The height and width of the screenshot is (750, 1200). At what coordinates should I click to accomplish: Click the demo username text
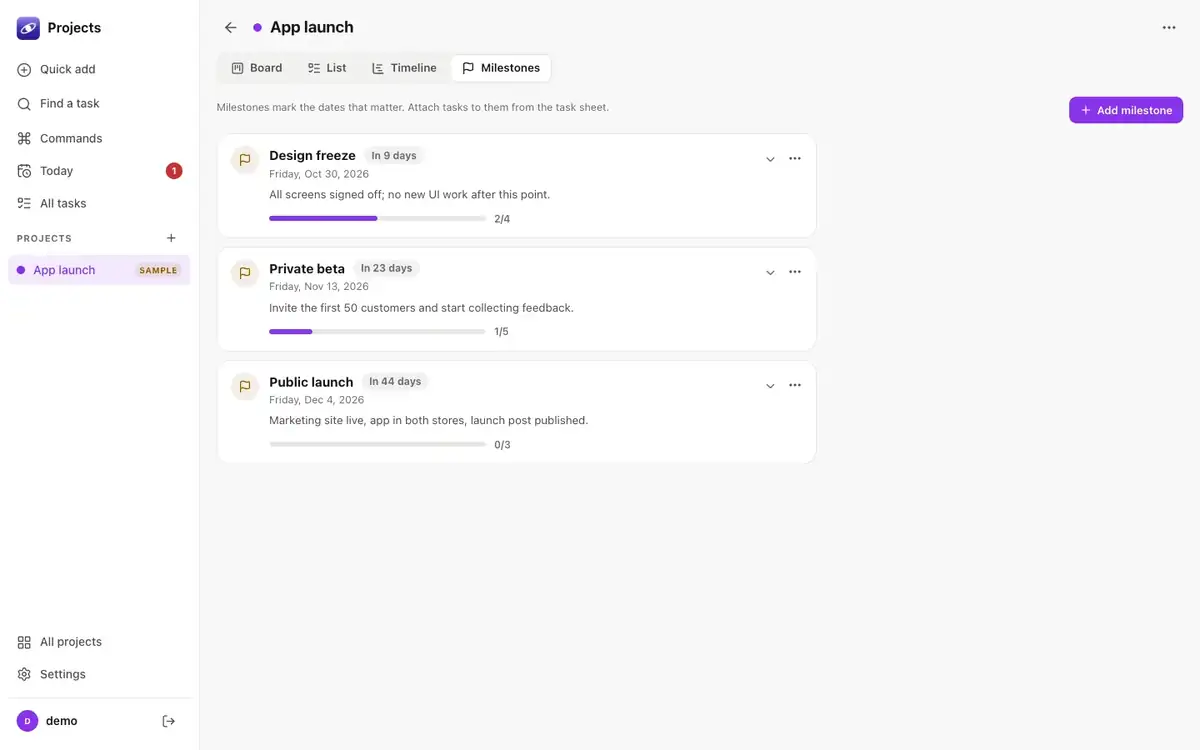(x=61, y=721)
